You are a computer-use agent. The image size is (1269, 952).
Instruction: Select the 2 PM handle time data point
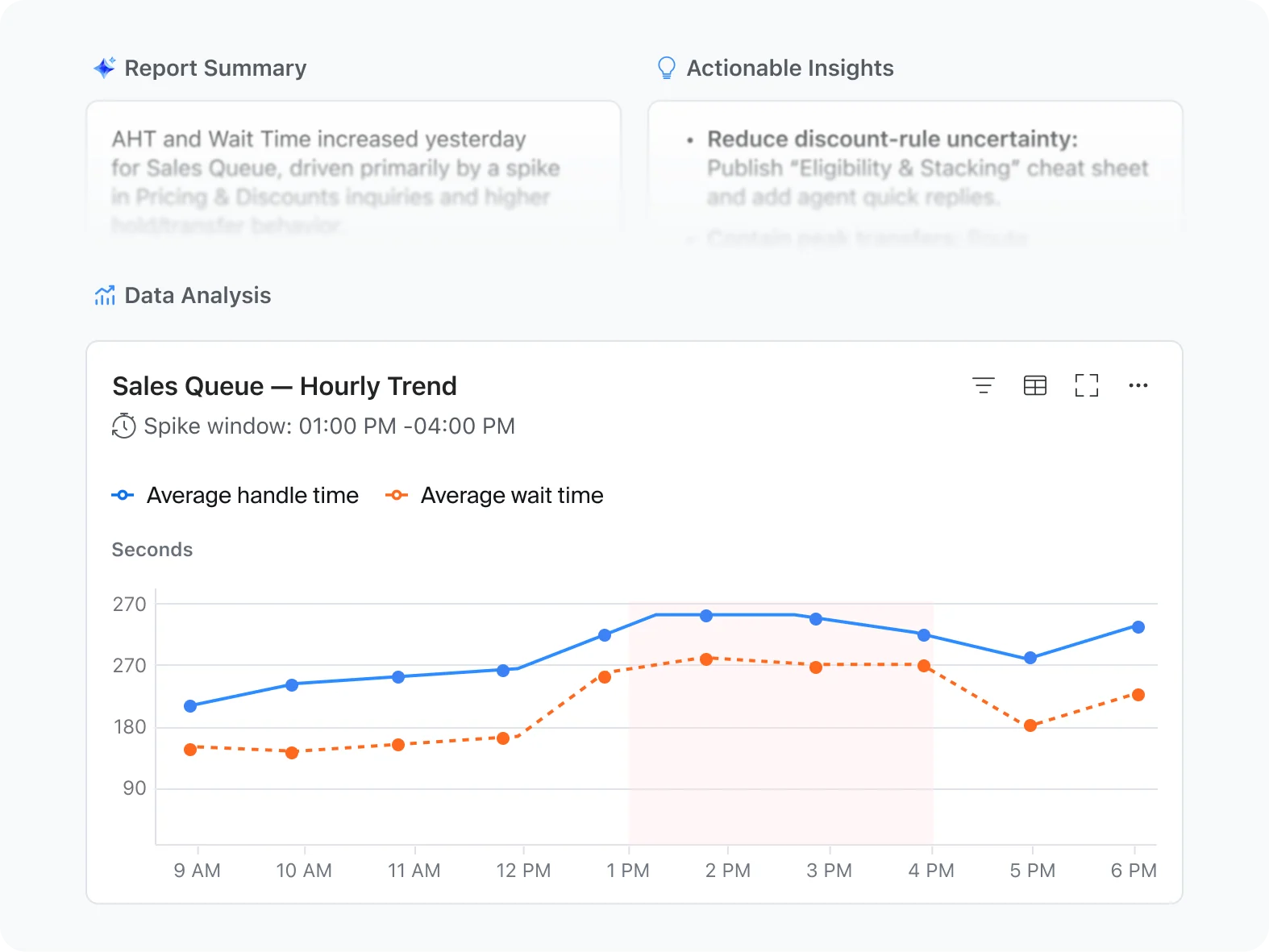click(706, 616)
